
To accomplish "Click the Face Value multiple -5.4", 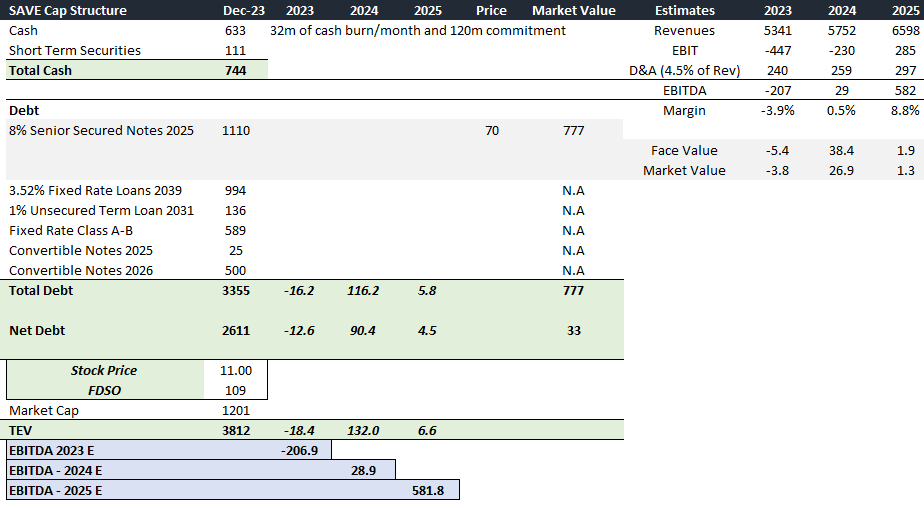I will click(x=777, y=151).
